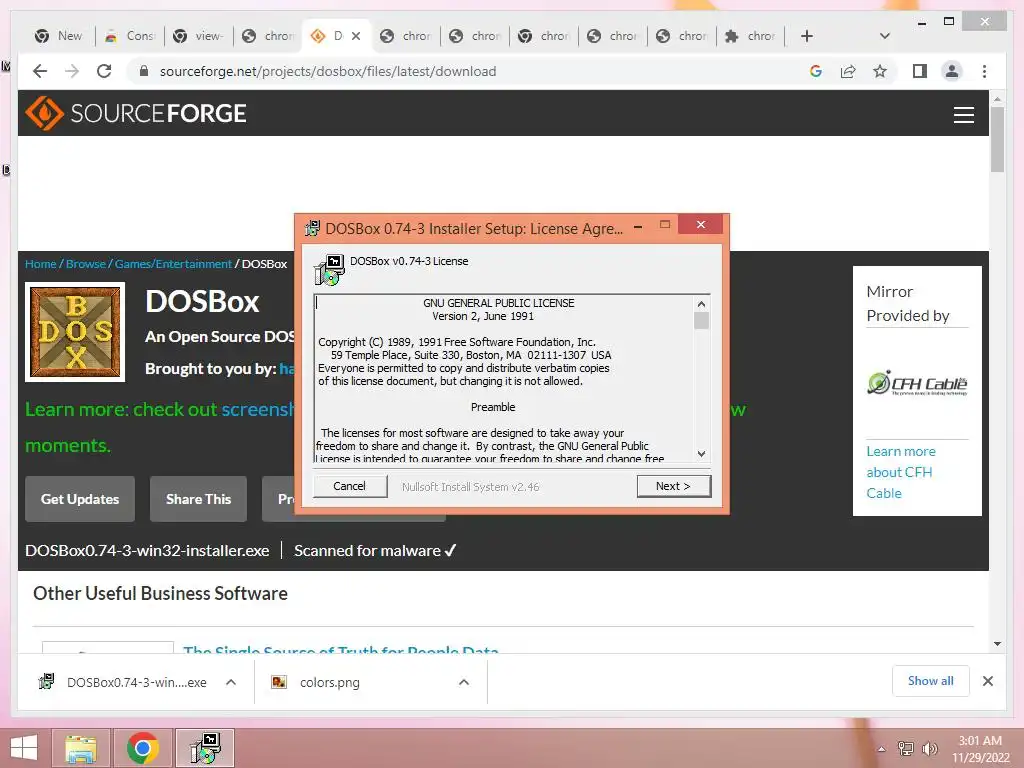The width and height of the screenshot is (1024, 768).
Task: Open the network tray icon
Action: point(906,749)
